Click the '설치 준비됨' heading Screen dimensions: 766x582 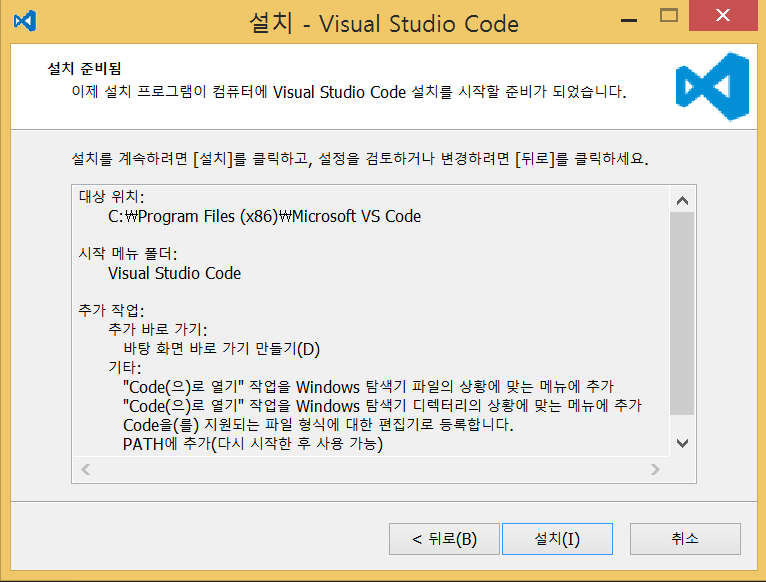click(x=84, y=68)
